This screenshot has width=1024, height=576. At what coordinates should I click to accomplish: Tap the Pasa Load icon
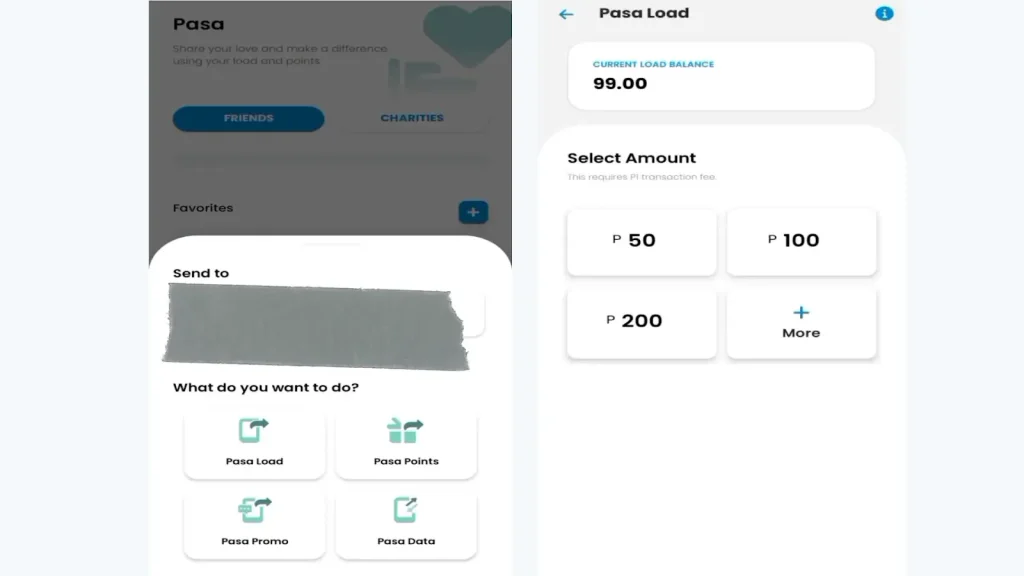click(254, 430)
